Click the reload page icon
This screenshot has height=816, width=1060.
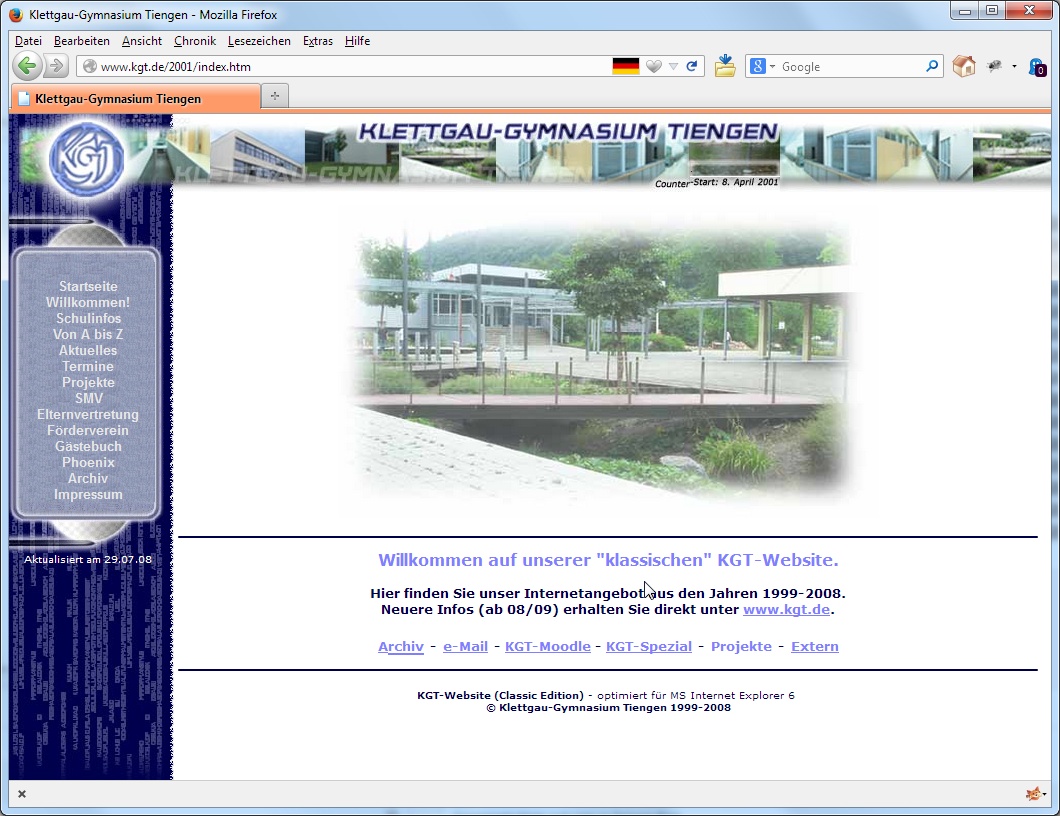pyautogui.click(x=691, y=66)
